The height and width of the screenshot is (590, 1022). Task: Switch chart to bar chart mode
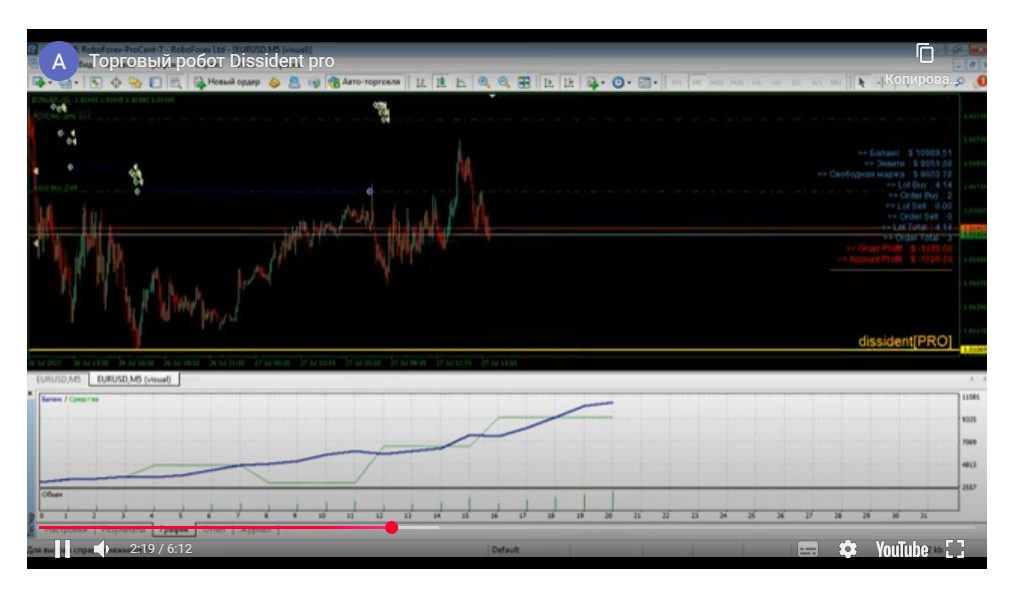pos(421,82)
